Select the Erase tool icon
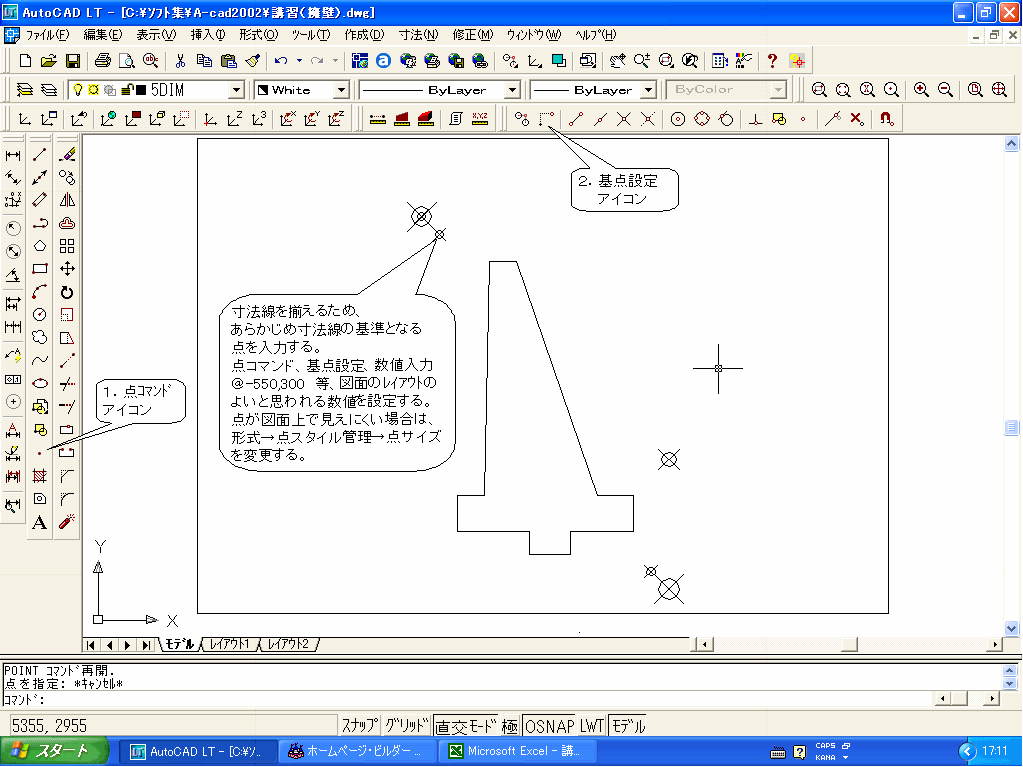The width and height of the screenshot is (1023, 767). [x=67, y=155]
